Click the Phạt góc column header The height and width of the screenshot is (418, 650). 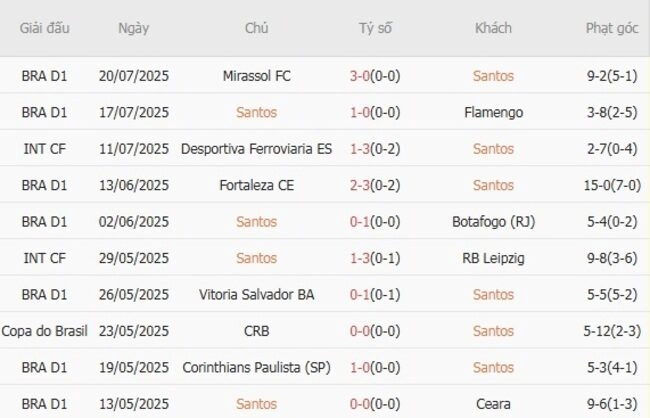612,28
